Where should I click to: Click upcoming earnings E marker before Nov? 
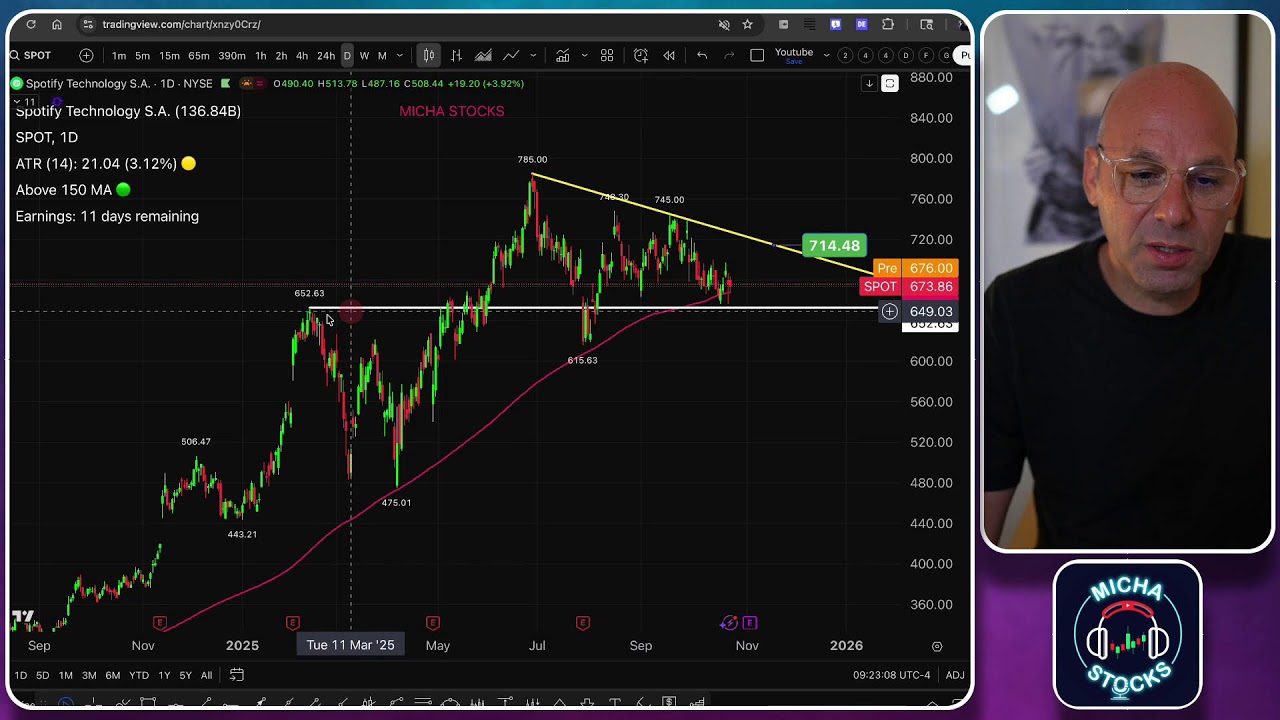coord(749,623)
